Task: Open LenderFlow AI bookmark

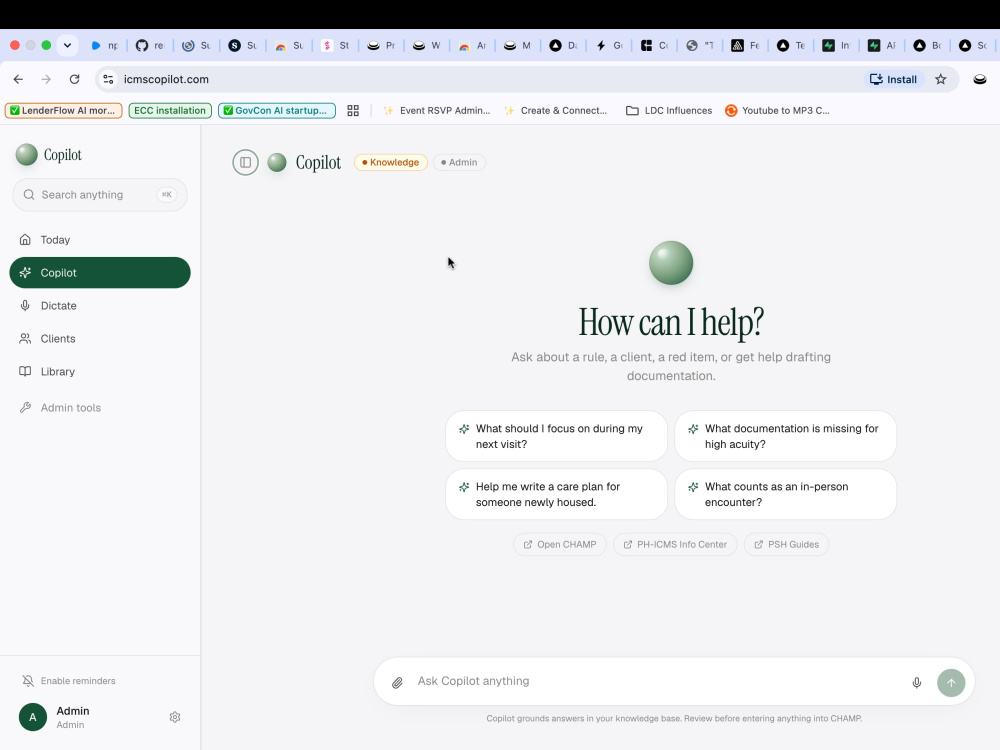Action: pos(63,110)
